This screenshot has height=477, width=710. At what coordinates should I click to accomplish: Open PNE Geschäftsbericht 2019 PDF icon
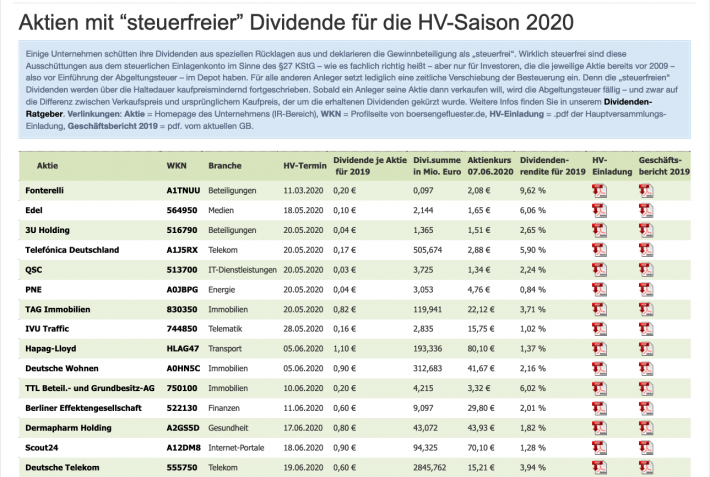point(646,289)
